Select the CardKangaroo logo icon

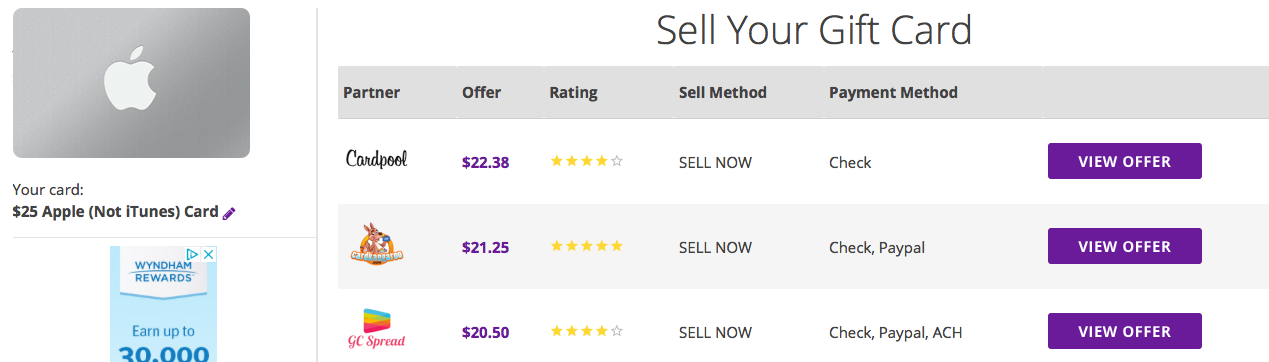point(377,244)
